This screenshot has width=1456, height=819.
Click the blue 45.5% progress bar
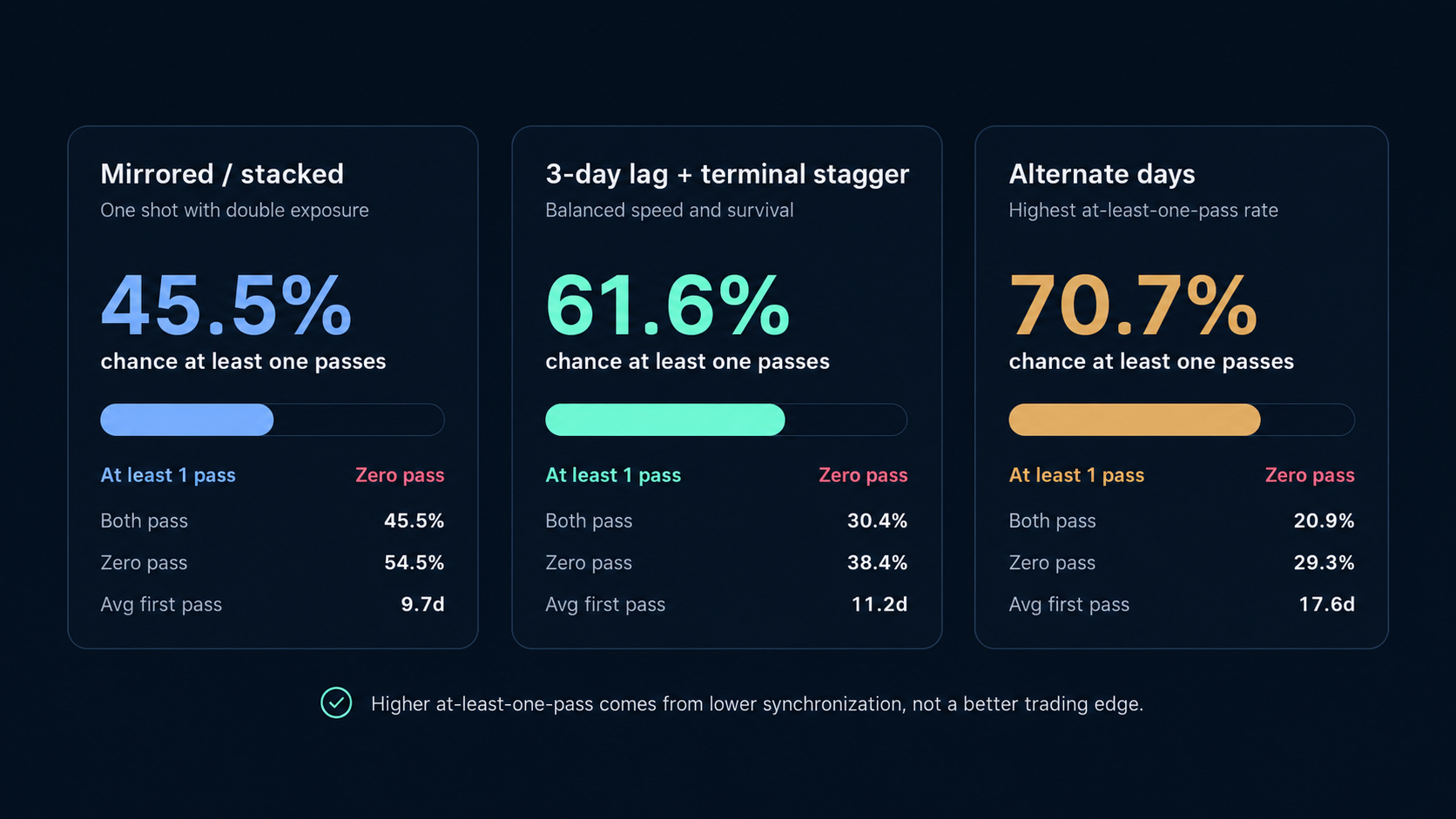click(x=273, y=420)
